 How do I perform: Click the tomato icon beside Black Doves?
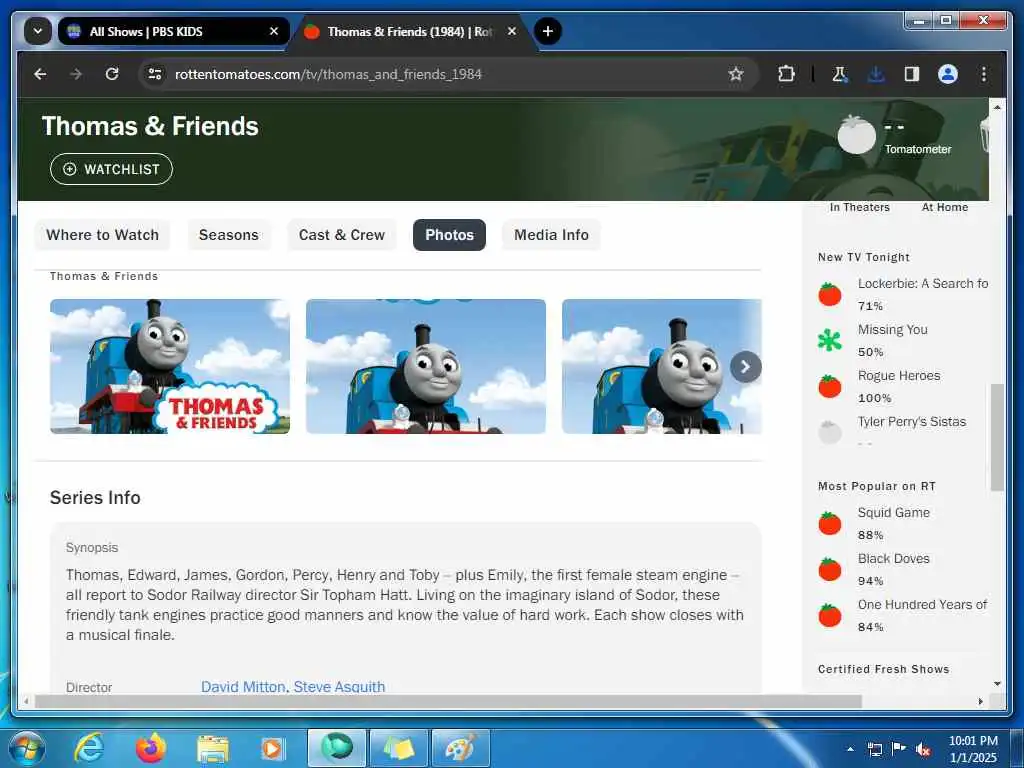tap(830, 569)
